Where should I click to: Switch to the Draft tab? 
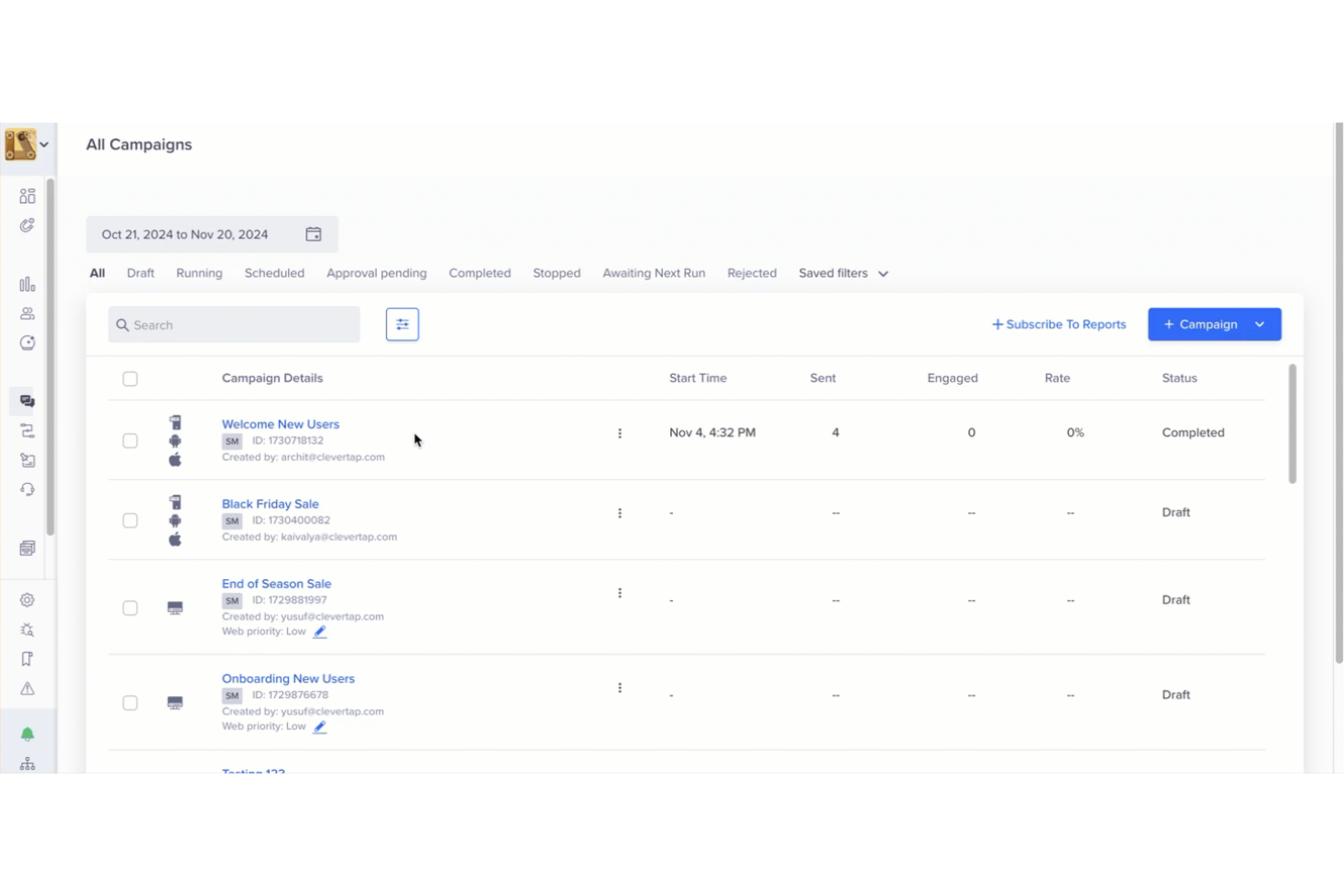coord(141,273)
